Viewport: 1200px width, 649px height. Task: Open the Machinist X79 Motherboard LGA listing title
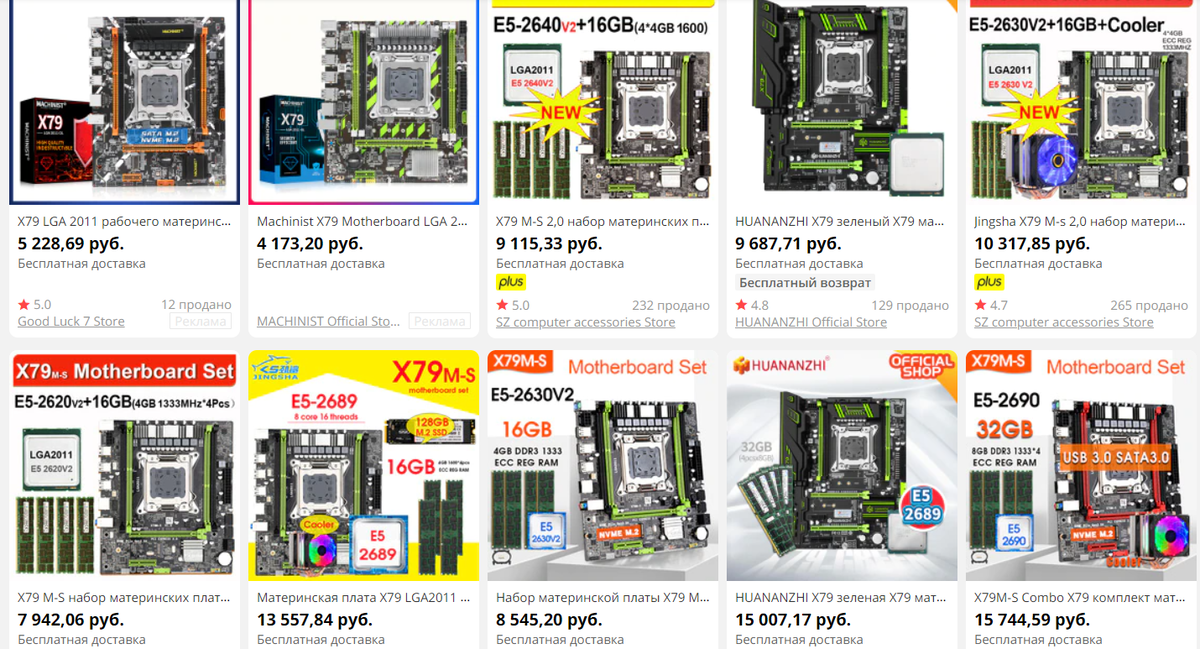coord(362,222)
